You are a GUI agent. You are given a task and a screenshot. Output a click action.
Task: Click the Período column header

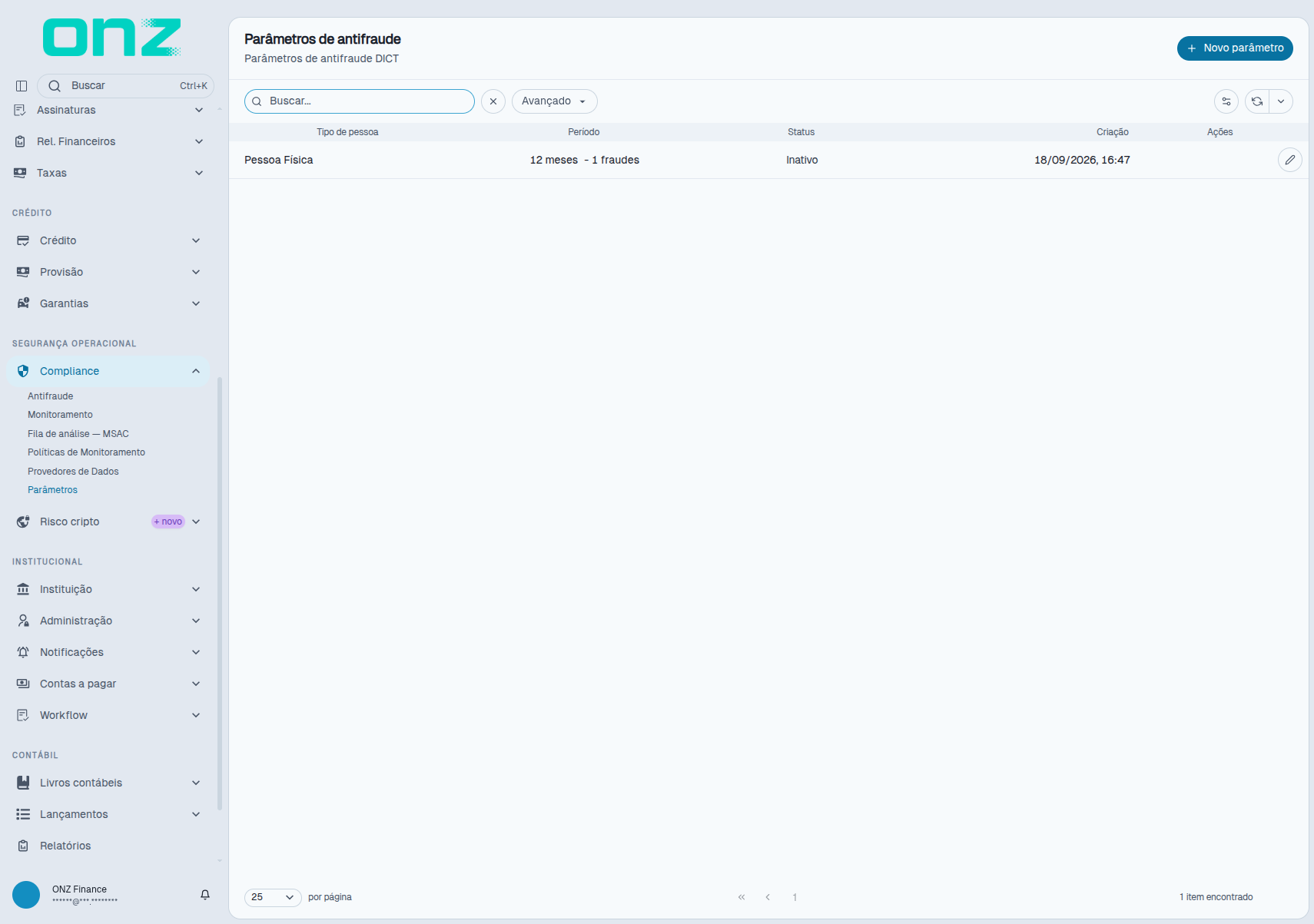[584, 132]
